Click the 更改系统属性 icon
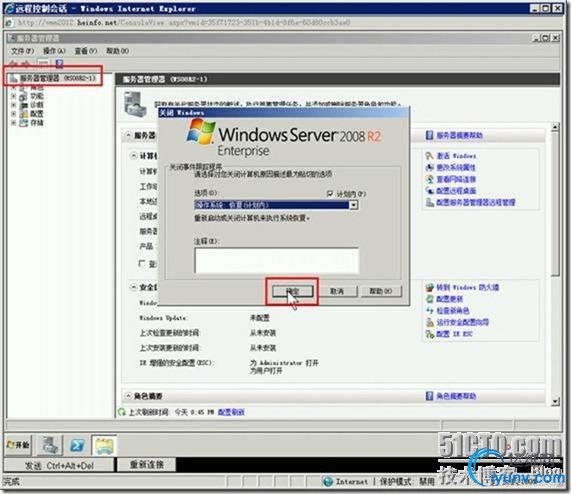The image size is (571, 494). [429, 167]
